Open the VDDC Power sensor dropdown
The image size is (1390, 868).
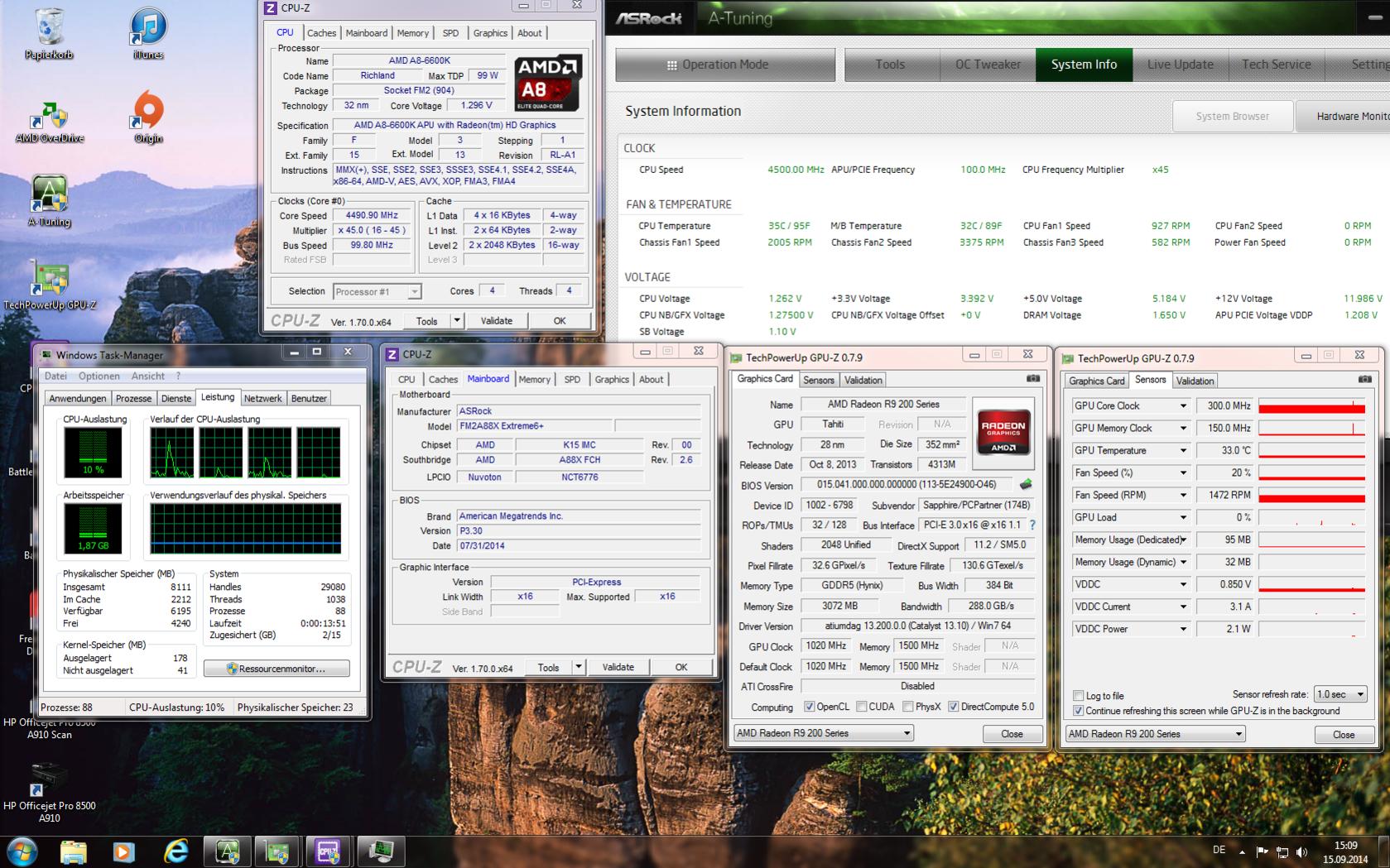coord(1183,629)
